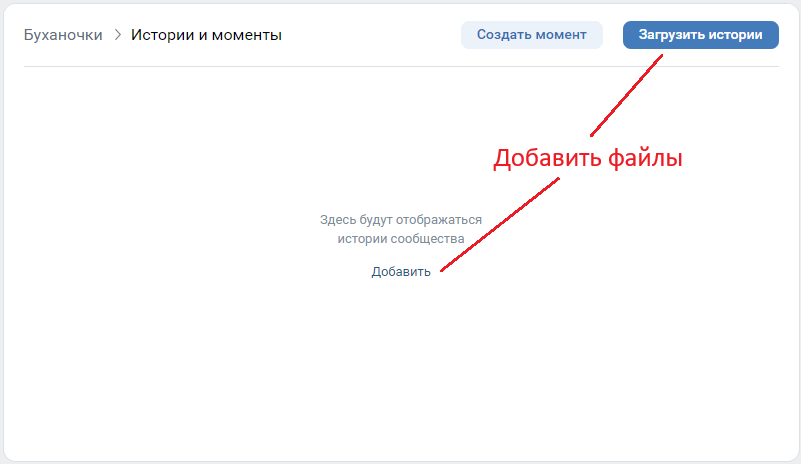This screenshot has height=464, width=801.
Task: Go back to 'Буханочки' breadcrumb link
Action: pos(63,35)
